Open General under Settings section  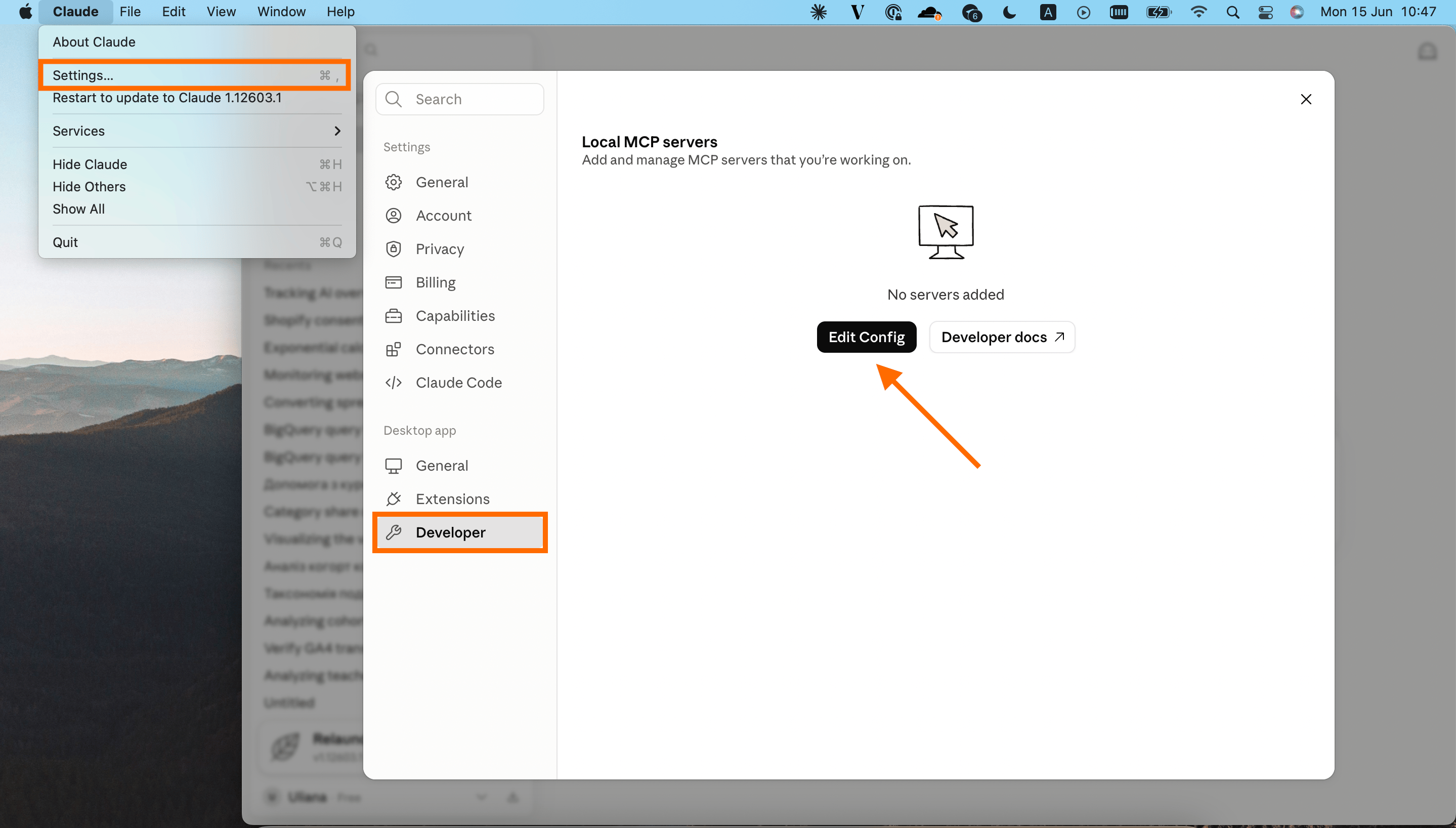(x=460, y=182)
